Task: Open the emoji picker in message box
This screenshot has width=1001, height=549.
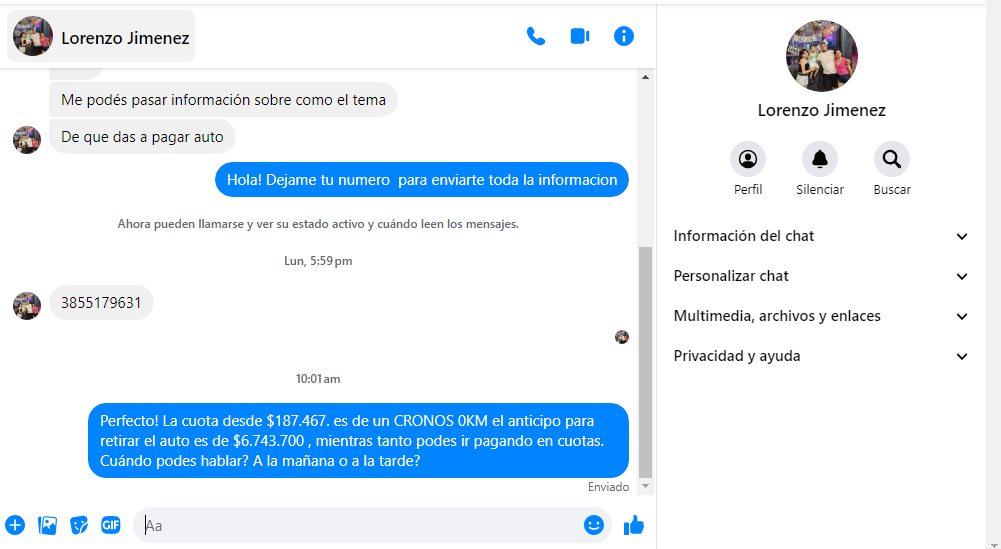Action: [x=594, y=525]
